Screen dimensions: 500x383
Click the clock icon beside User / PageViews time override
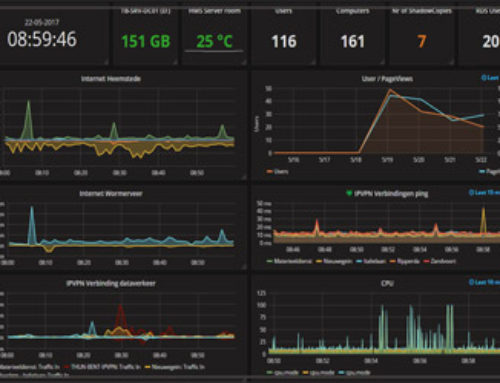click(484, 78)
